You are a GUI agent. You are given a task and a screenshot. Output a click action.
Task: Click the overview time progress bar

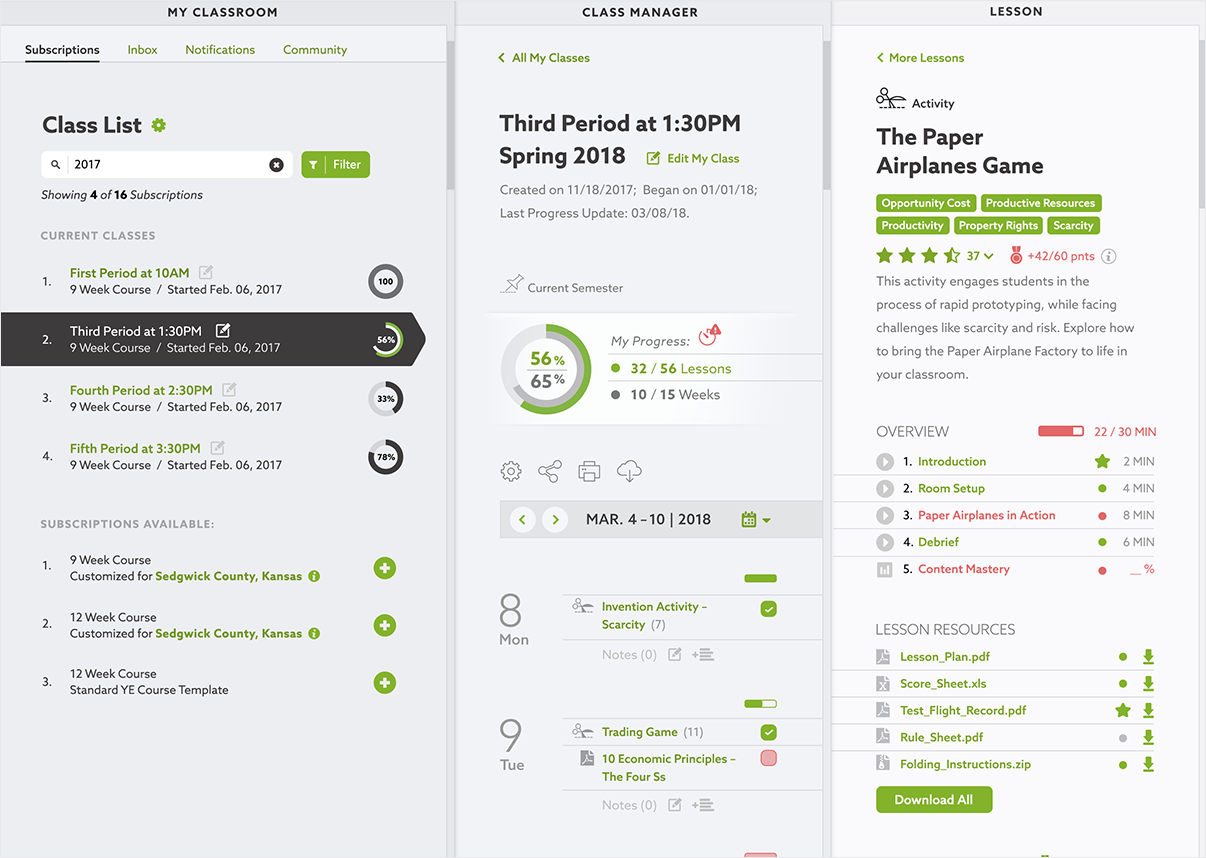point(1061,432)
